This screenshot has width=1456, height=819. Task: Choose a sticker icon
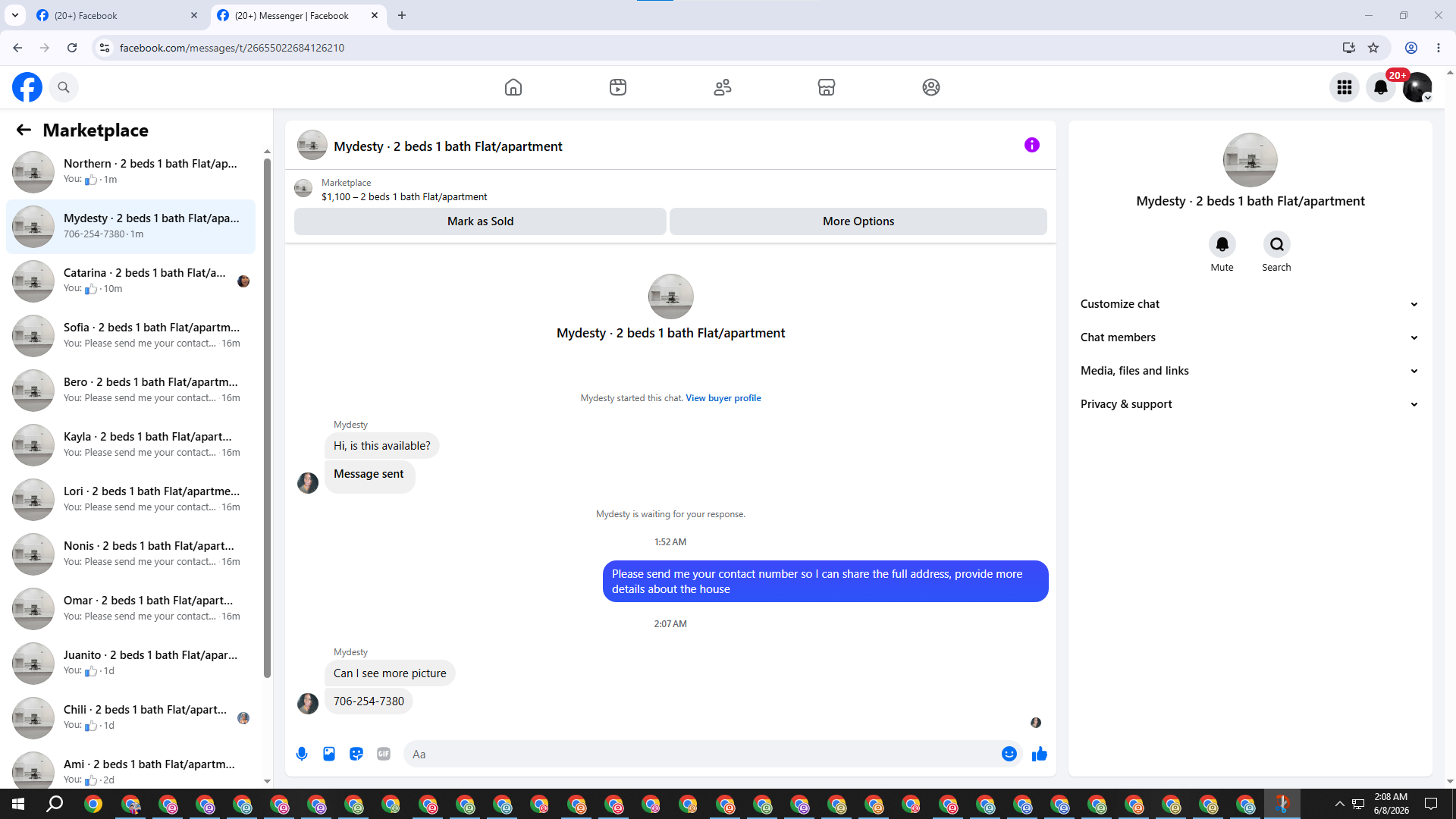(x=356, y=754)
